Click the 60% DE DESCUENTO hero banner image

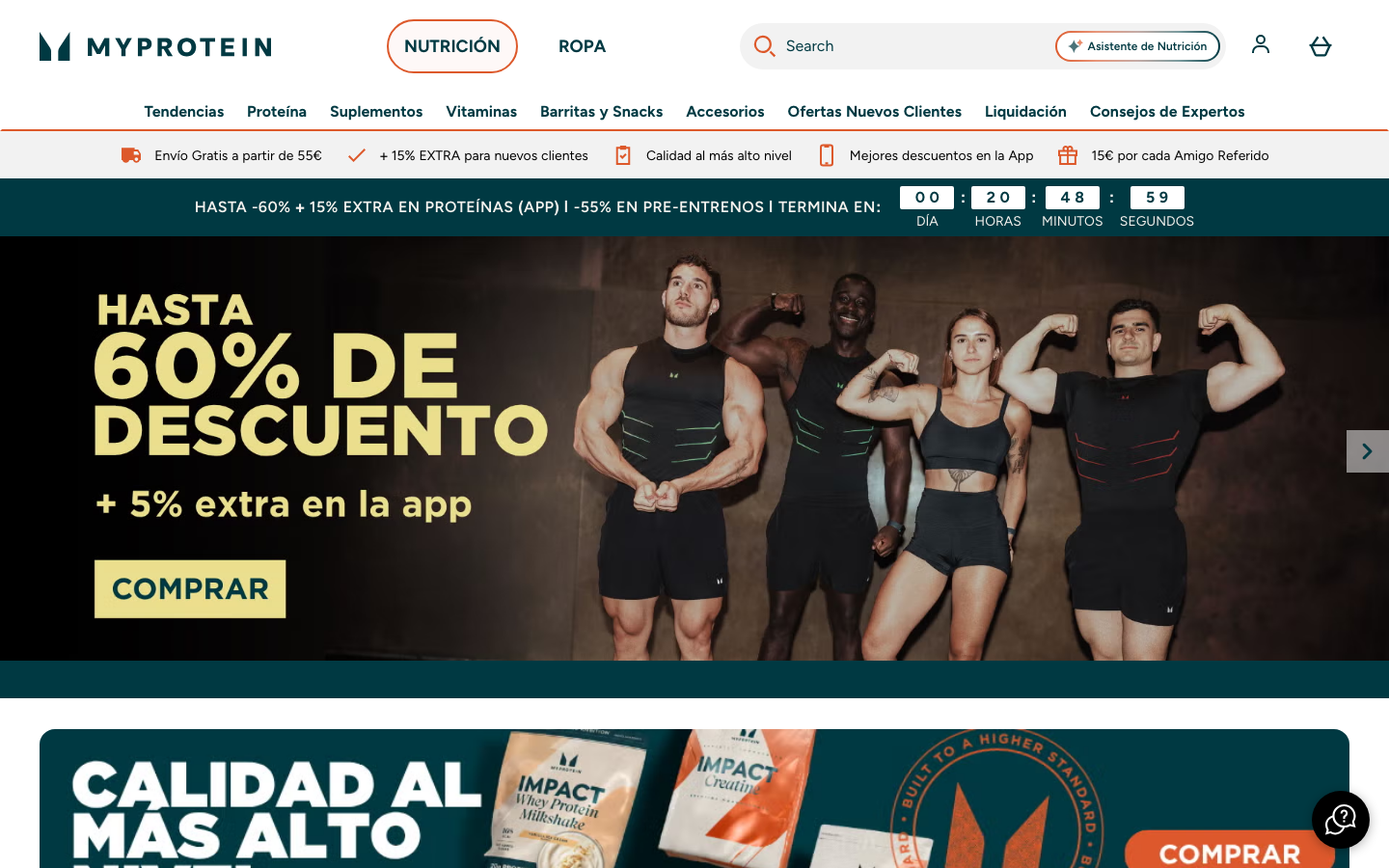[694, 448]
